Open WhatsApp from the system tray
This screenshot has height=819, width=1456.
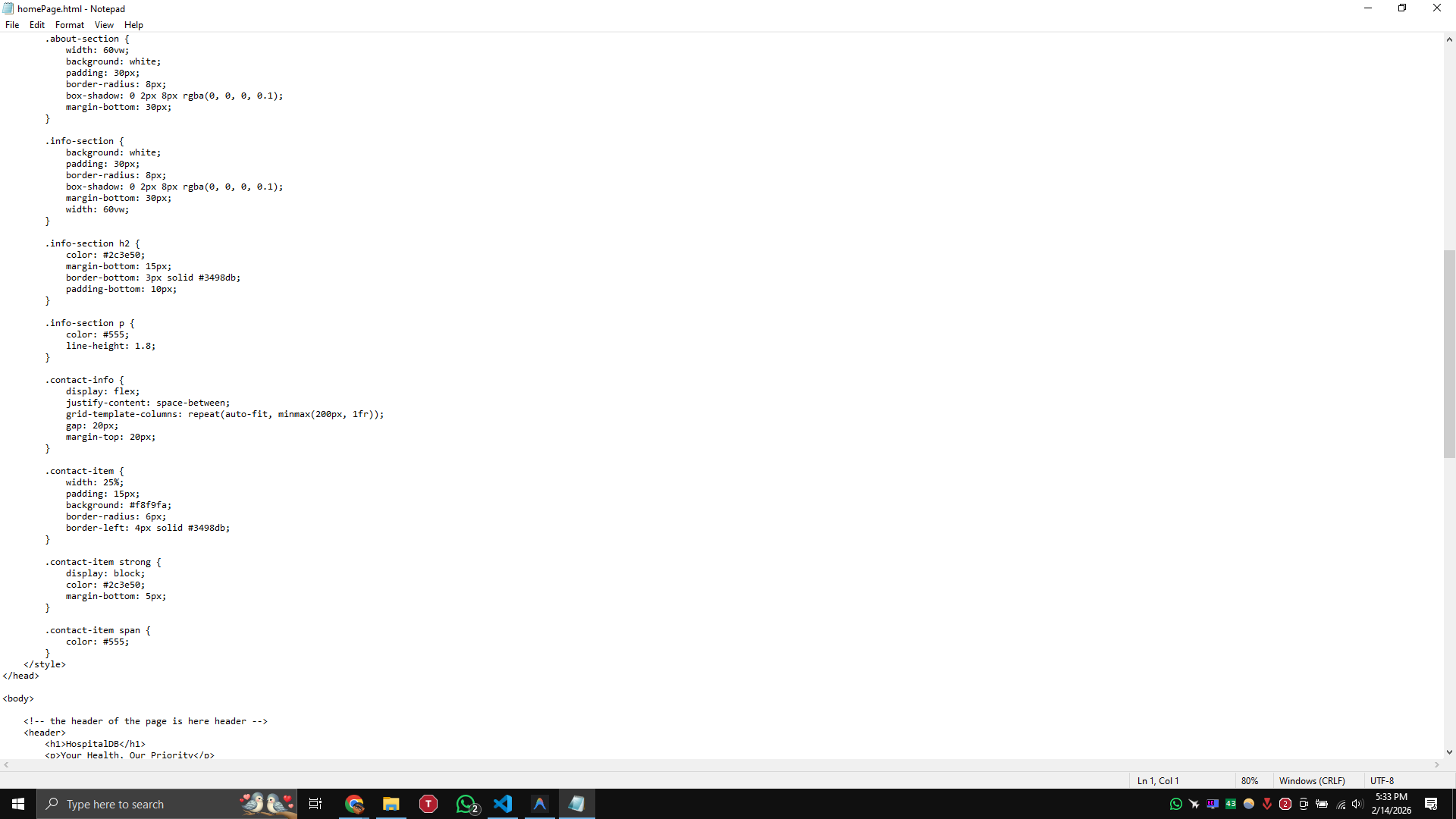pyautogui.click(x=1175, y=804)
